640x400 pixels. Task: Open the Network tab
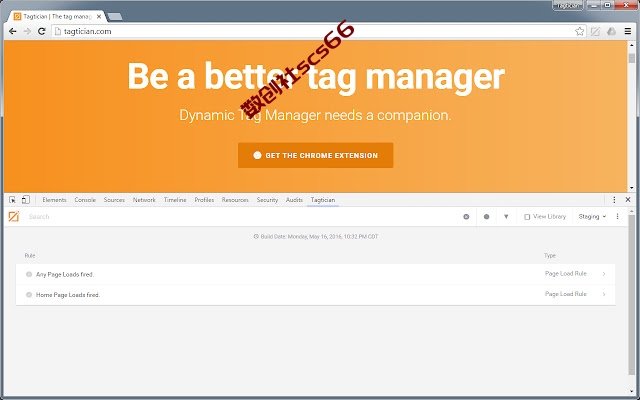(x=144, y=200)
